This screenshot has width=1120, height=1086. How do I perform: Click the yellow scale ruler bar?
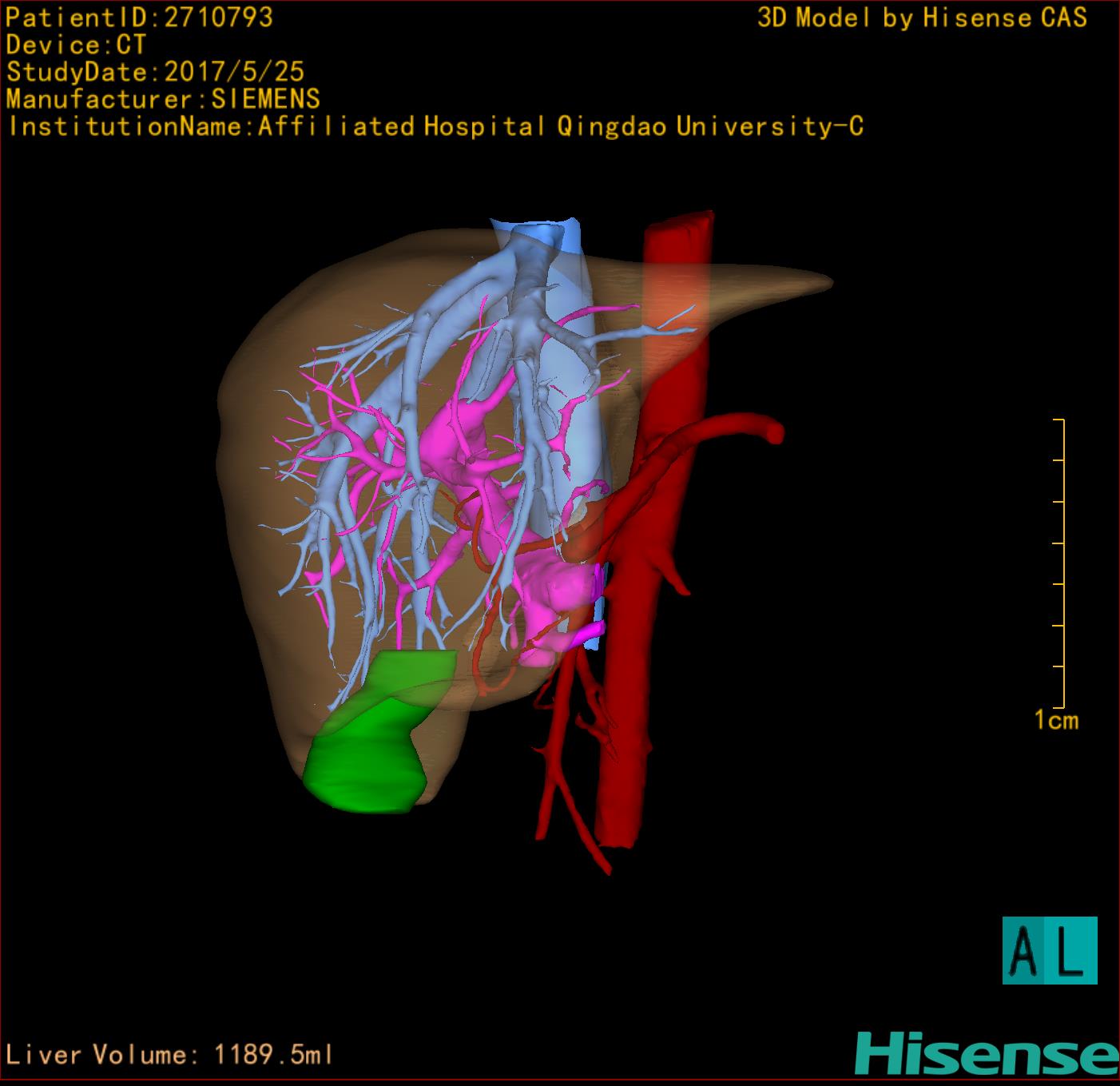coord(1059,563)
